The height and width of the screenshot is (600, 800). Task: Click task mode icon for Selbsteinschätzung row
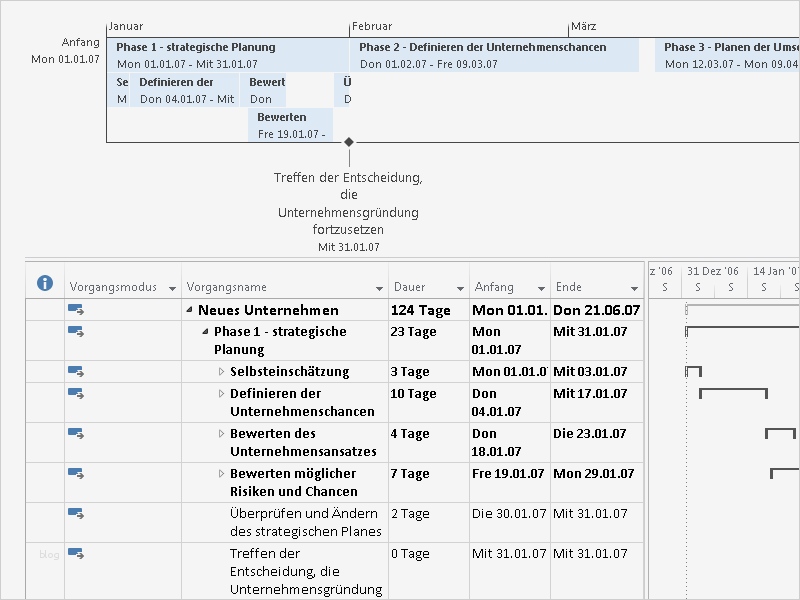pos(76,372)
